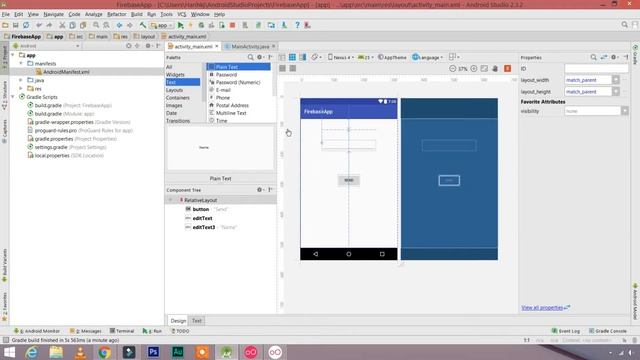Click the Synchronize icon in the toolbar
The image size is (640, 360).
click(26, 25)
